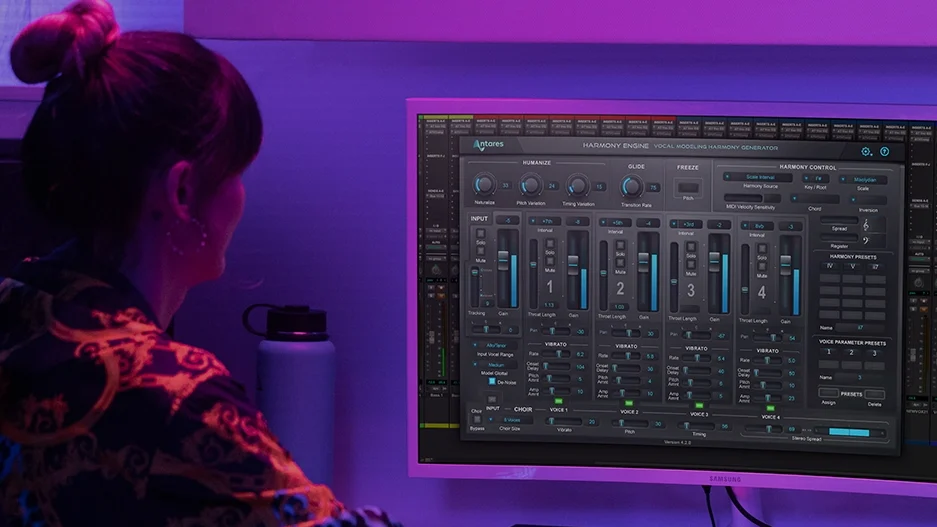Open the plugin settings gear icon

866,152
